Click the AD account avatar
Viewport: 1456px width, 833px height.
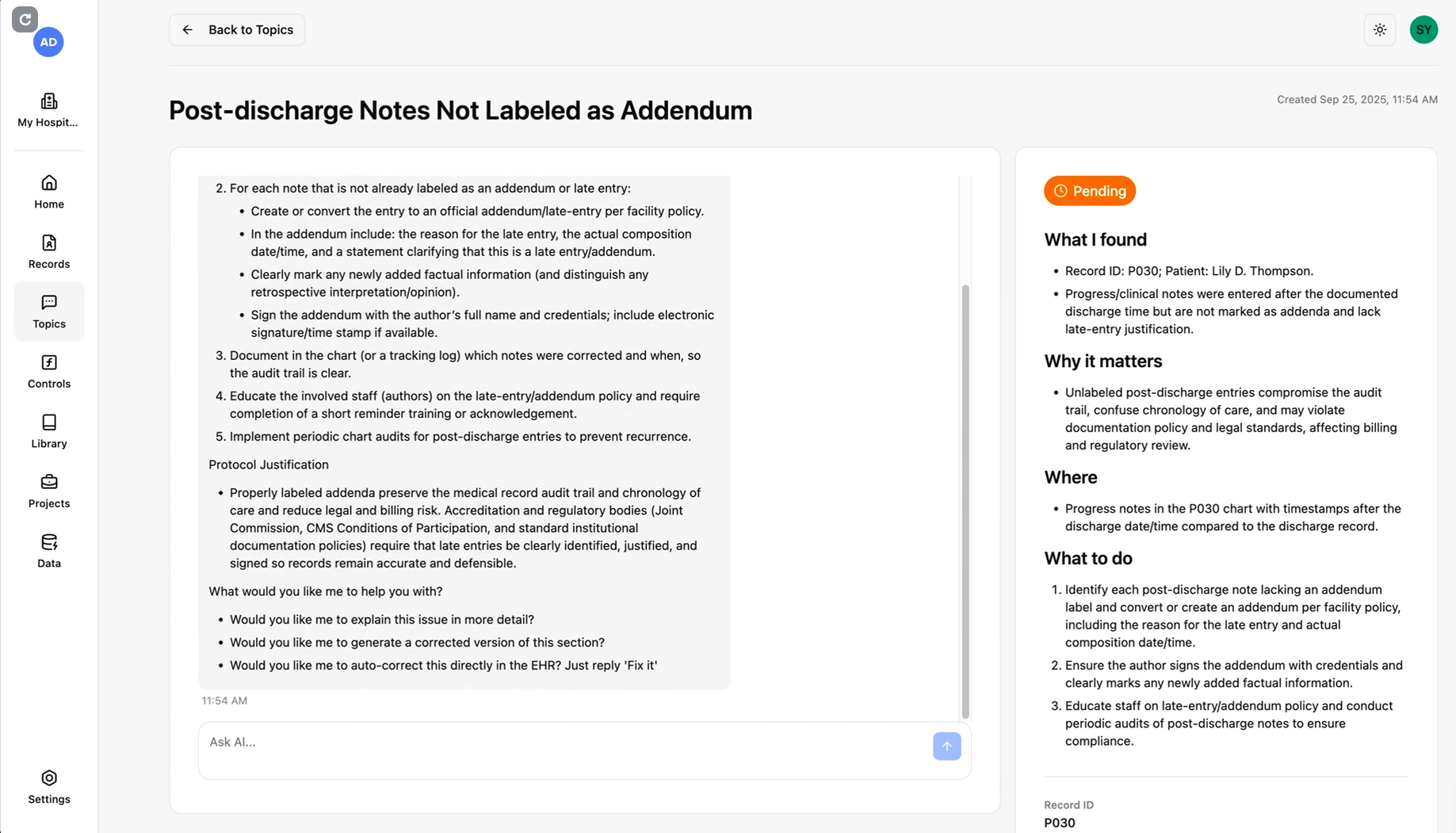[48, 42]
